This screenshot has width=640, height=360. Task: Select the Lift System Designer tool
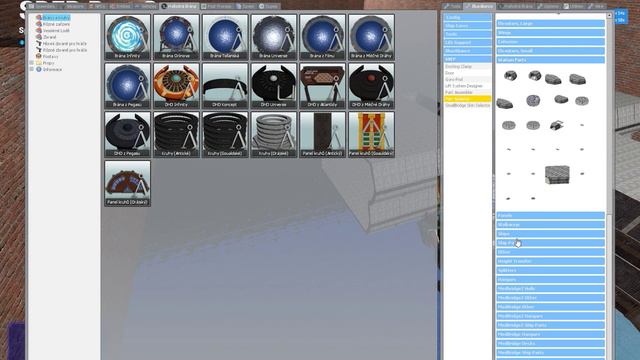click(467, 86)
